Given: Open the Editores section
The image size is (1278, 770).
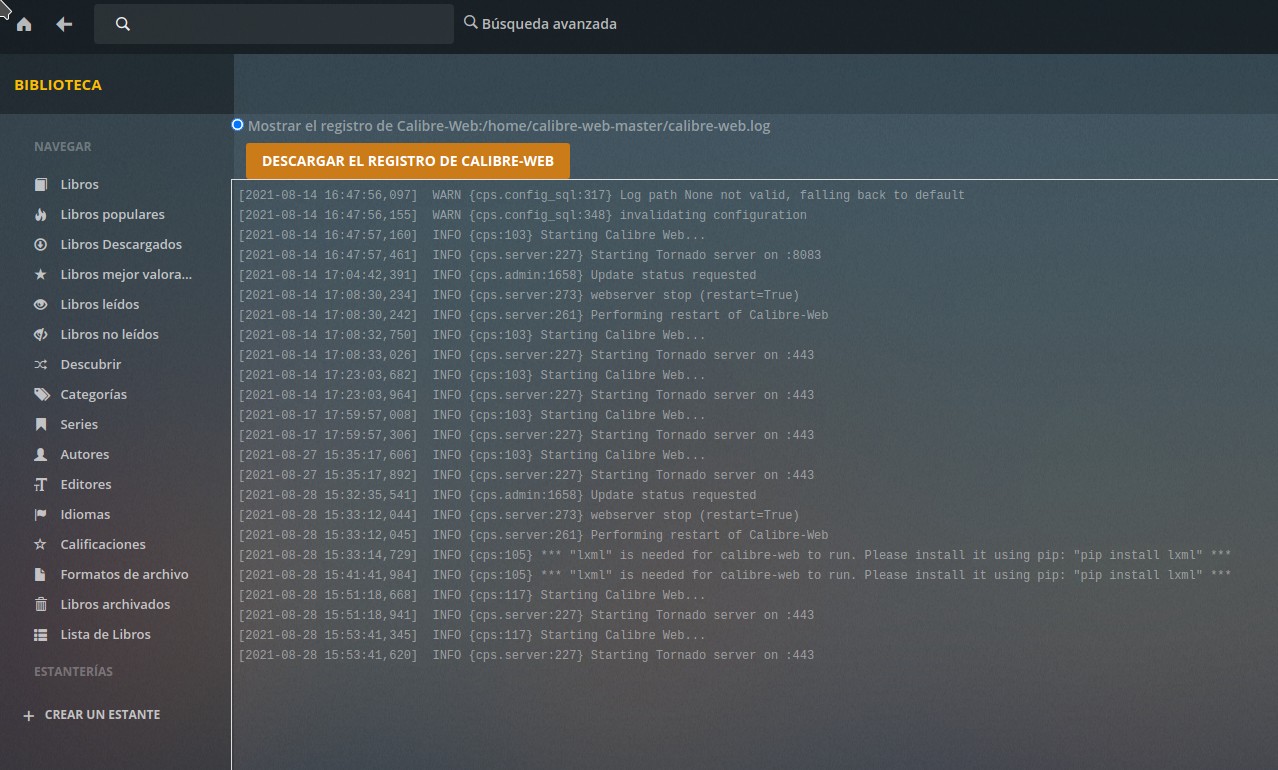Looking at the screenshot, I should (85, 484).
